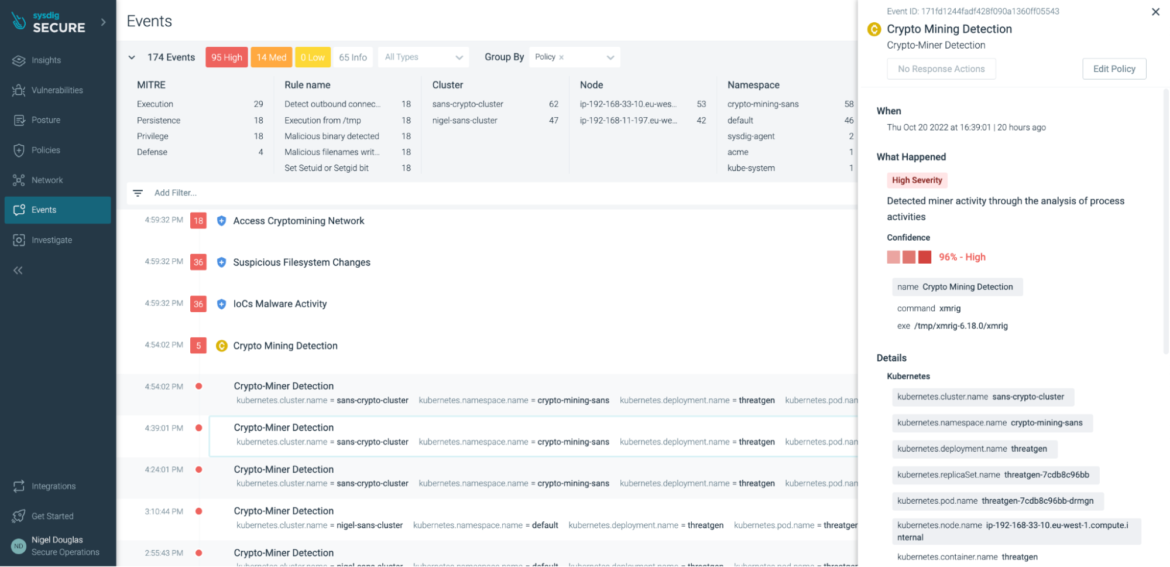
Task: Open the Vulnerabilities section
Action: click(x=57, y=90)
